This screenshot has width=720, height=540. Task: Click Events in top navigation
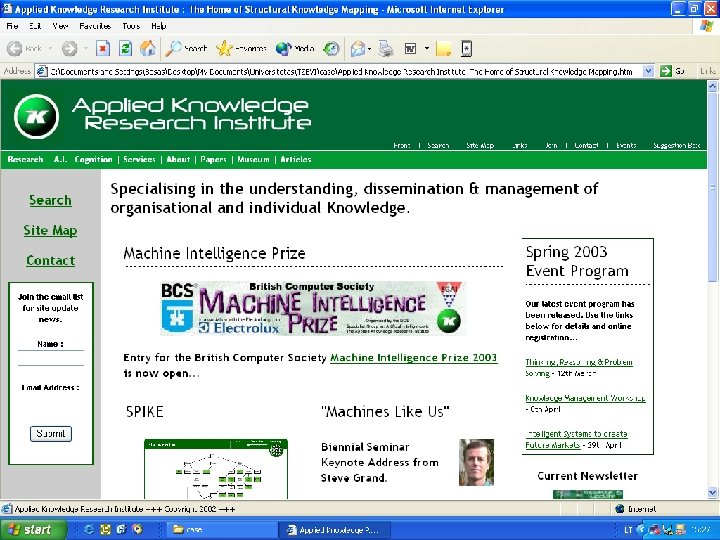point(626,146)
